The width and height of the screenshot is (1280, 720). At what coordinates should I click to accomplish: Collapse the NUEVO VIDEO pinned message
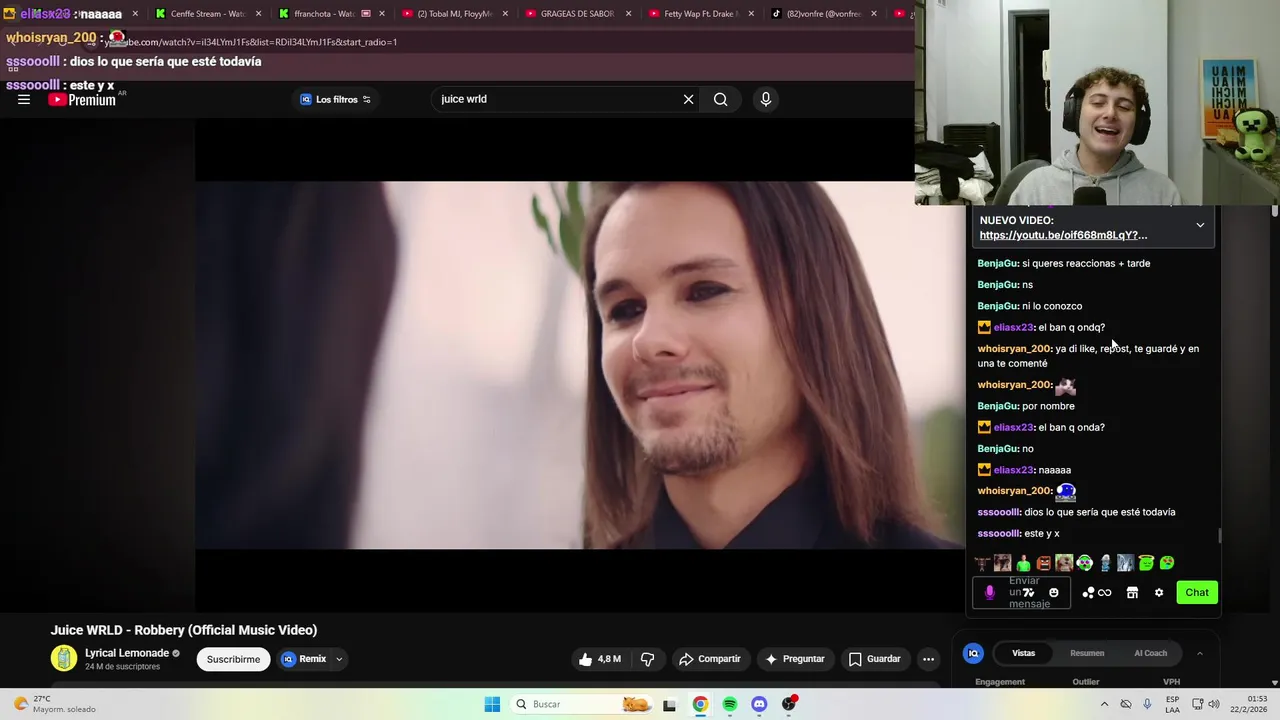(1200, 225)
